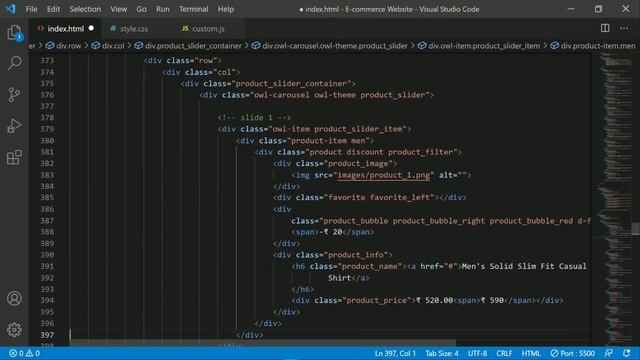Select div.product-item.men breadcrumb
Image resolution: width=640 pixels, height=360 pixels.
click(x=593, y=46)
